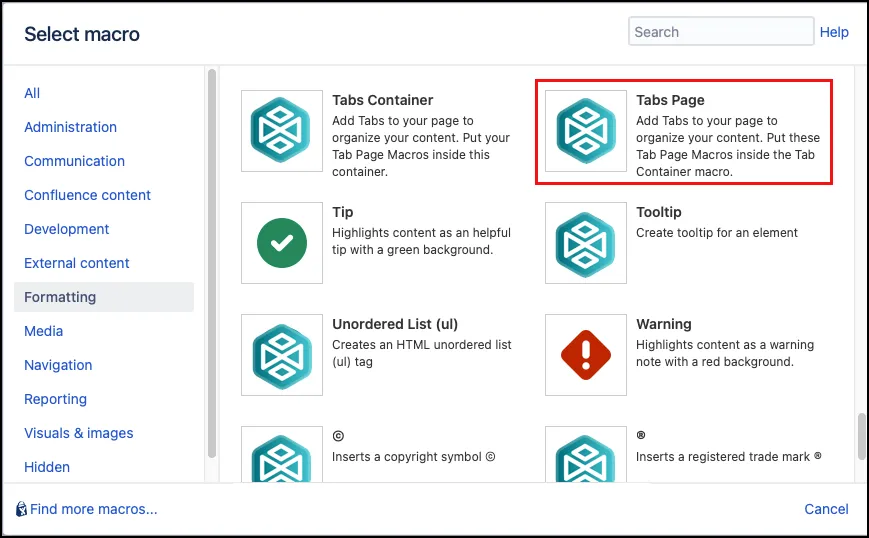
Task: Open Visuals & images category
Action: point(79,433)
